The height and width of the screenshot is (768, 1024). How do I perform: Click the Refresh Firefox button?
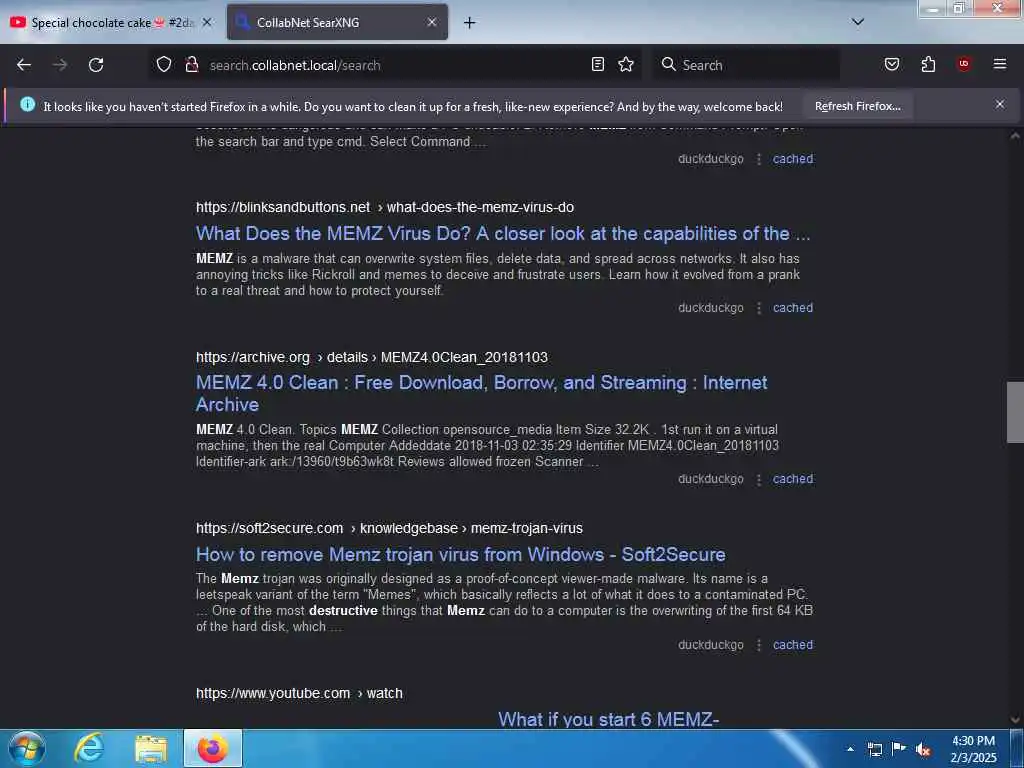[857, 106]
